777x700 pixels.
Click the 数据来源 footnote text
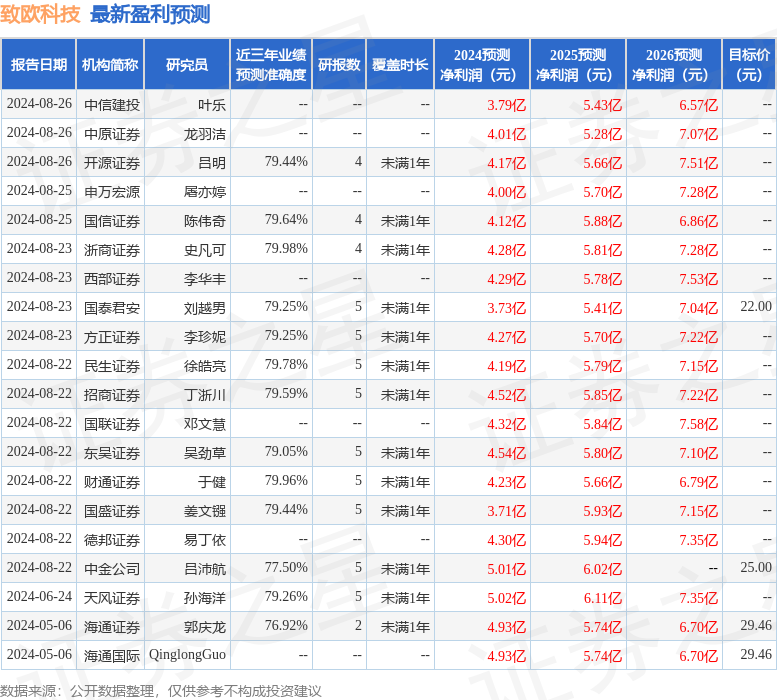point(161,691)
